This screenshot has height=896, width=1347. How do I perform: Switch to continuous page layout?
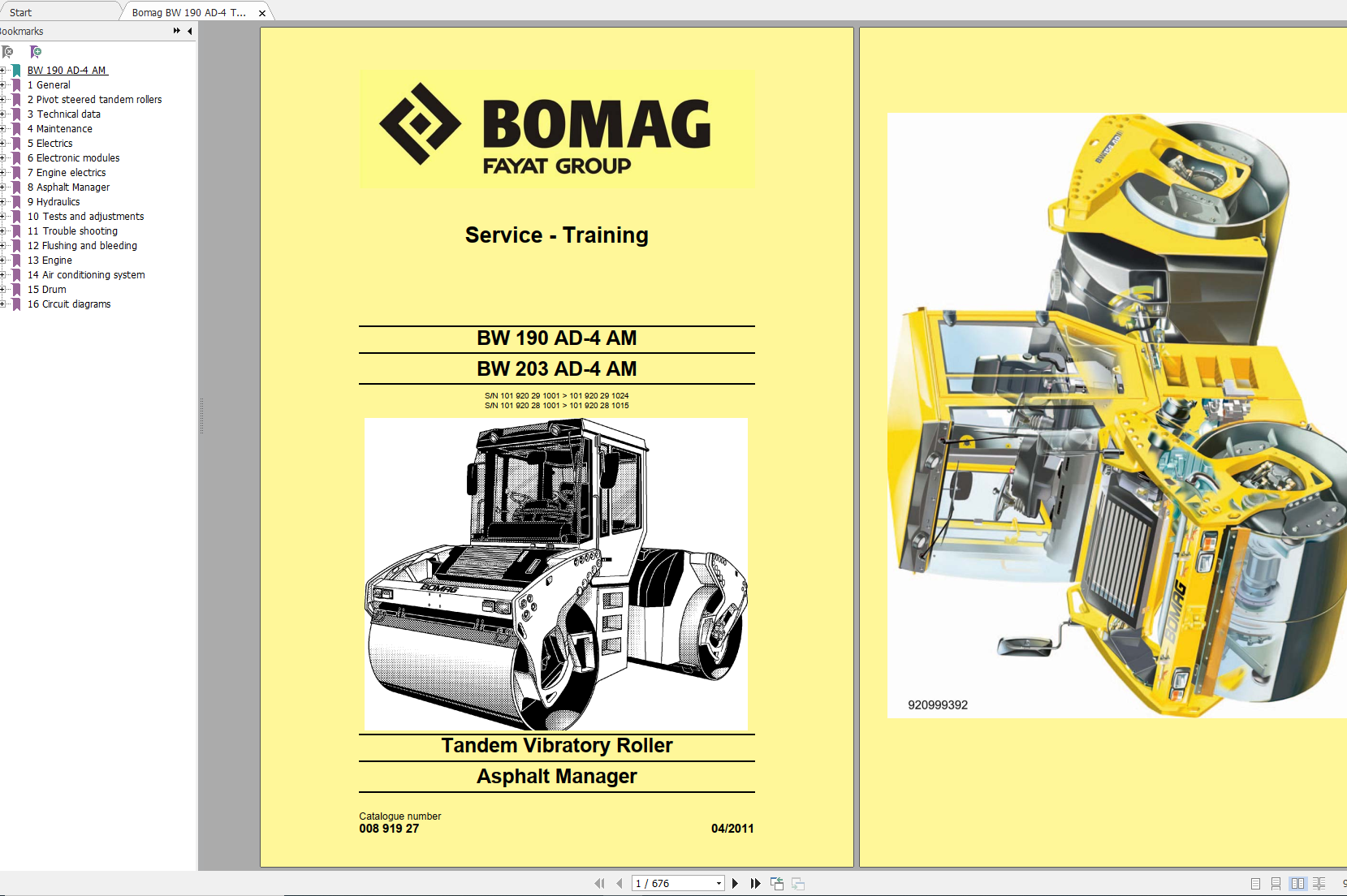[1276, 883]
